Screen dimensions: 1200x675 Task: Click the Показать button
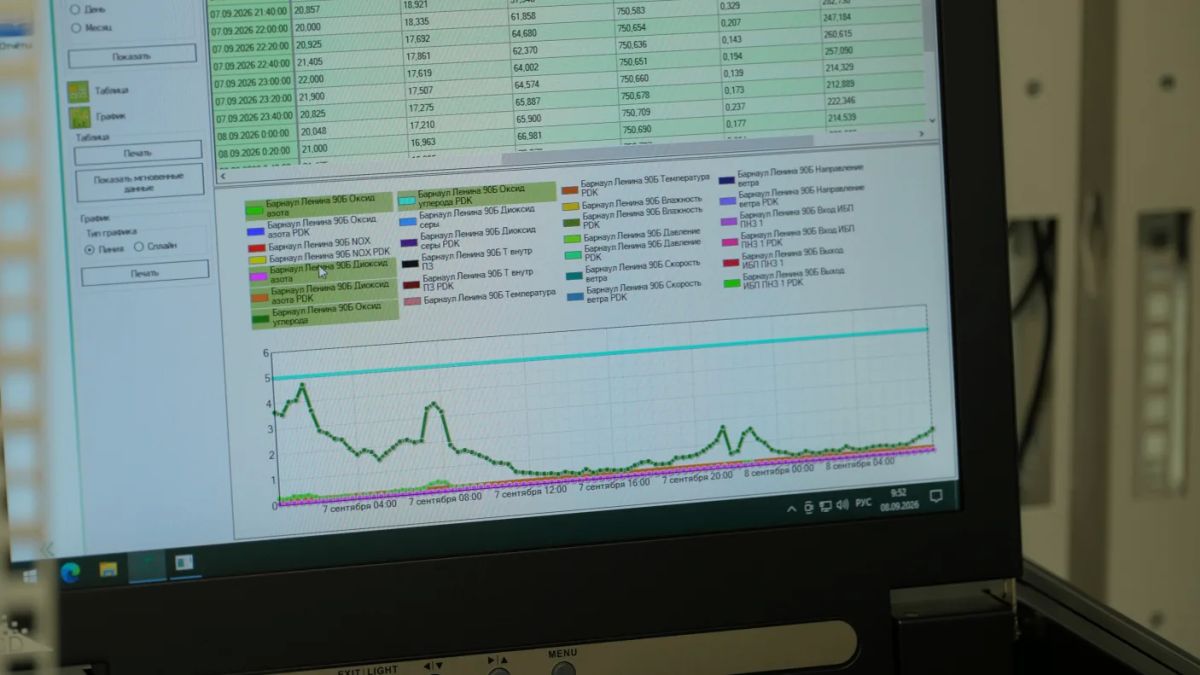[132, 55]
